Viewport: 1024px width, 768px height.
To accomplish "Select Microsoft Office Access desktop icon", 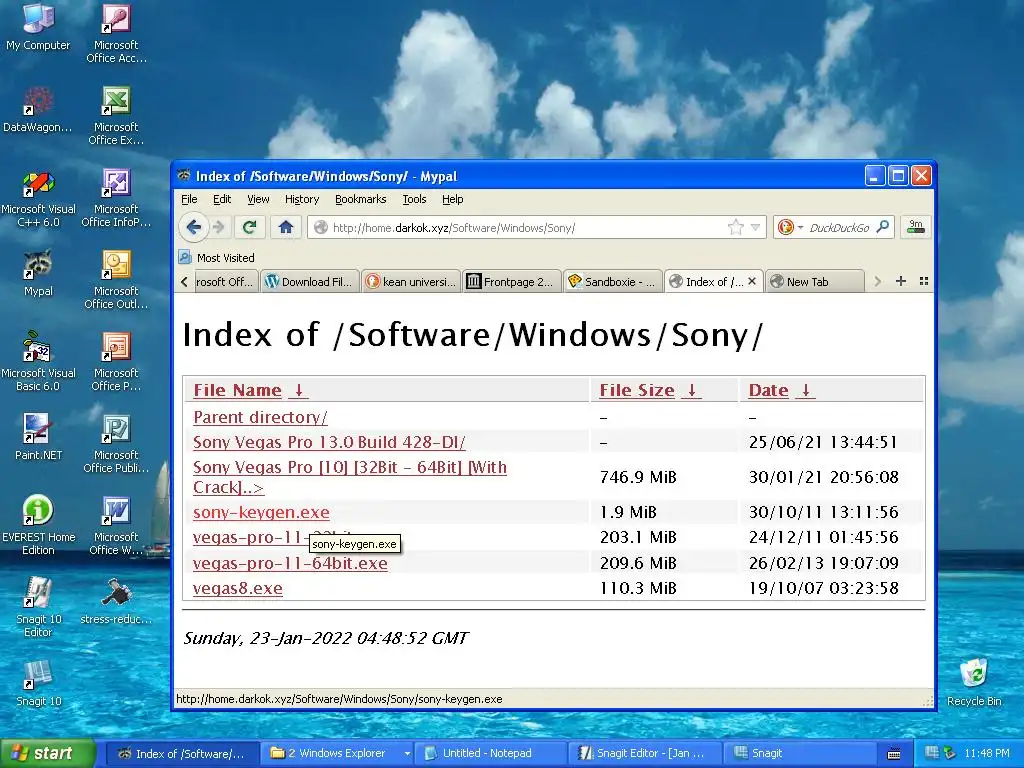I will click(x=116, y=34).
